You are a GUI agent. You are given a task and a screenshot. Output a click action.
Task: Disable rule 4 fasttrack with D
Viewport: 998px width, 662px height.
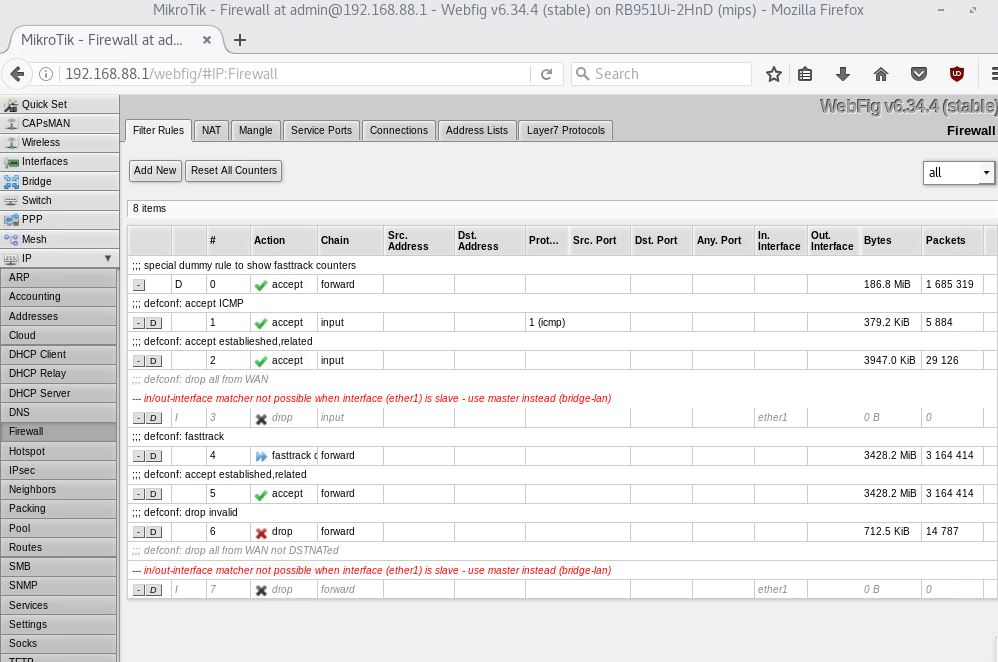point(153,456)
